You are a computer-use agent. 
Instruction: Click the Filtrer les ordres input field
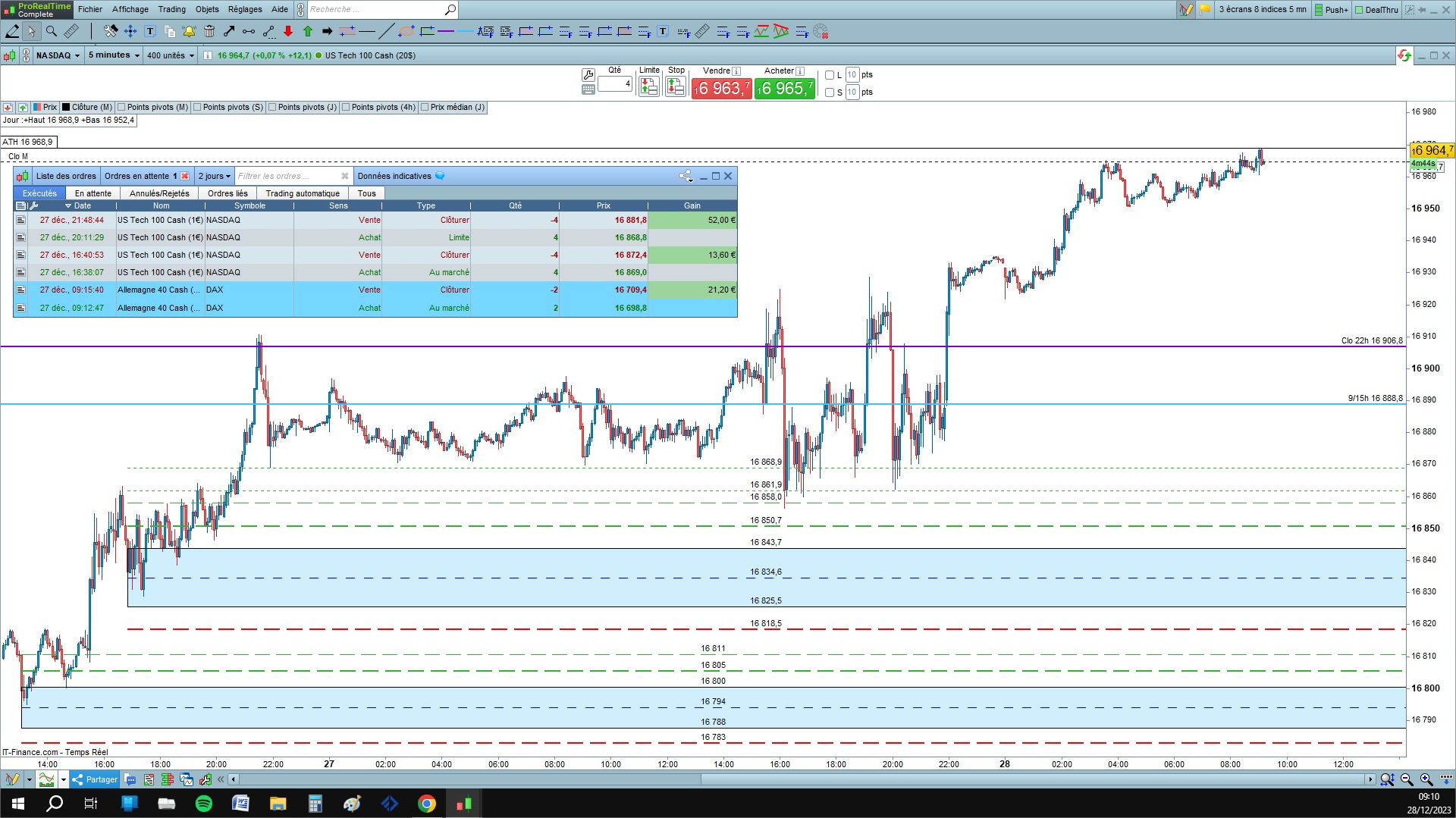coord(288,176)
